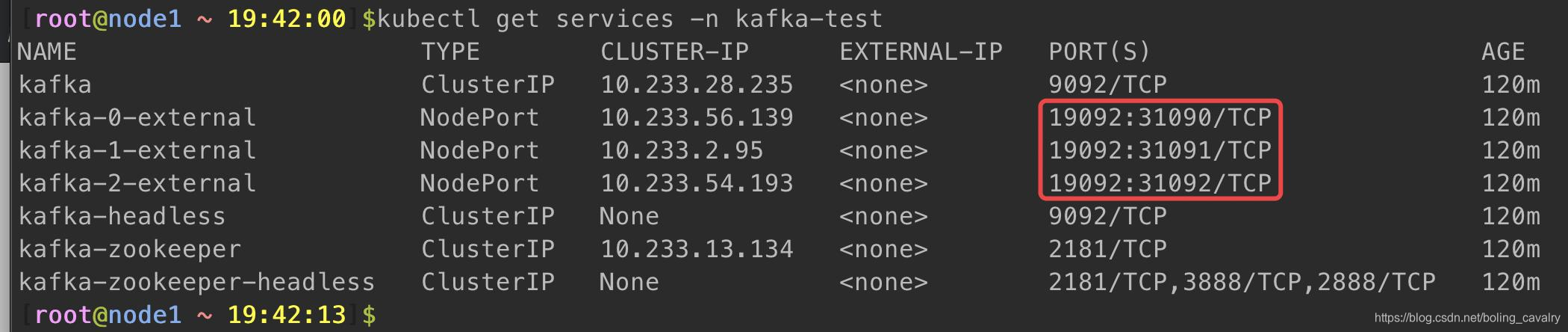Click the 19092:31090/TCP port entry

point(1160,117)
